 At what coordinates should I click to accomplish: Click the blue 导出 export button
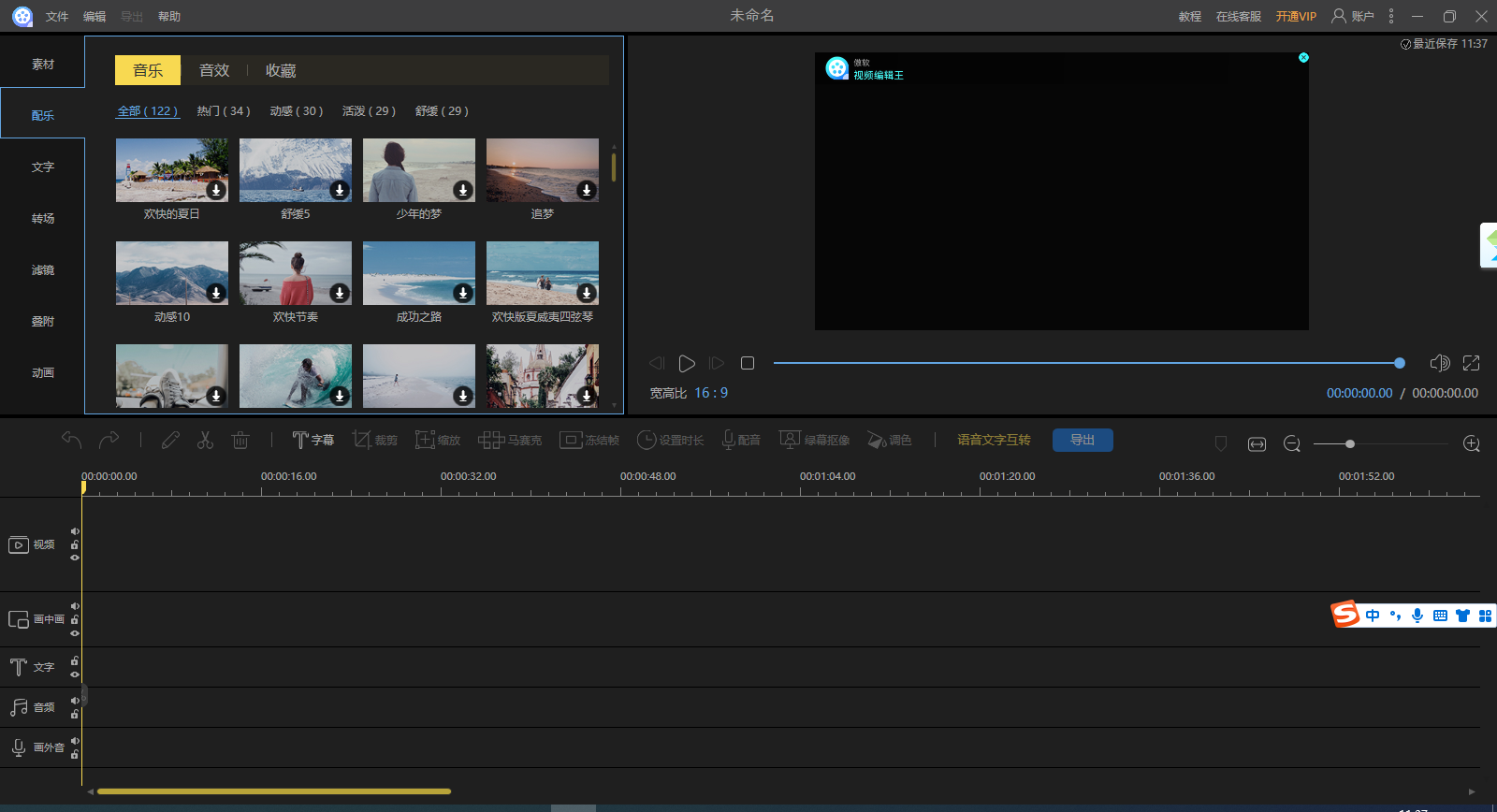(x=1083, y=440)
